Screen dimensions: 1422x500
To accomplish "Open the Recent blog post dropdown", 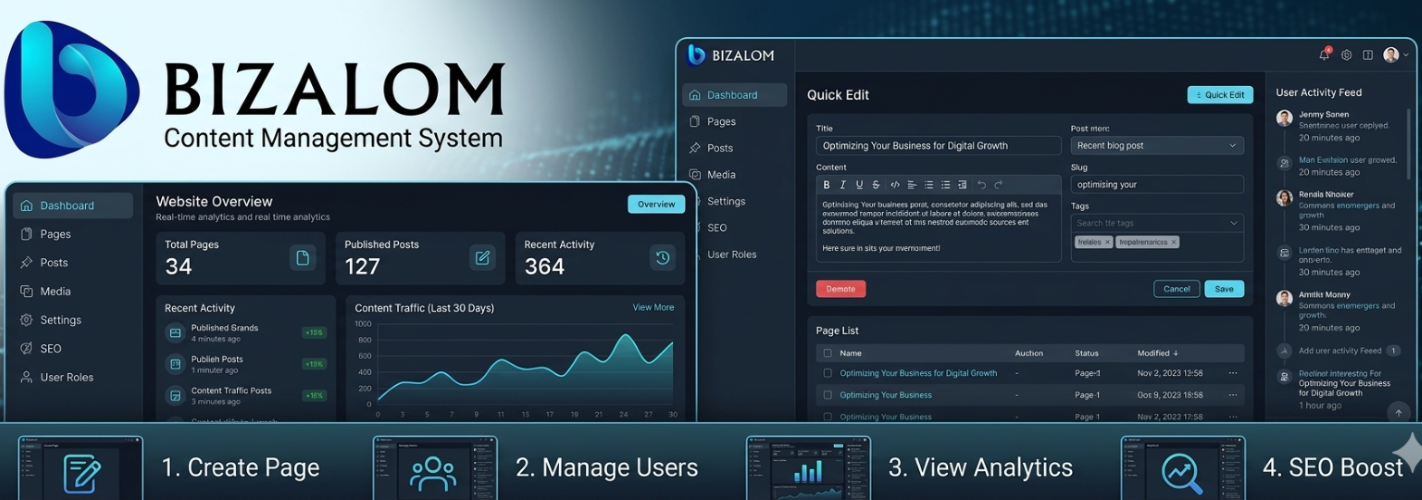I will [x=1157, y=146].
